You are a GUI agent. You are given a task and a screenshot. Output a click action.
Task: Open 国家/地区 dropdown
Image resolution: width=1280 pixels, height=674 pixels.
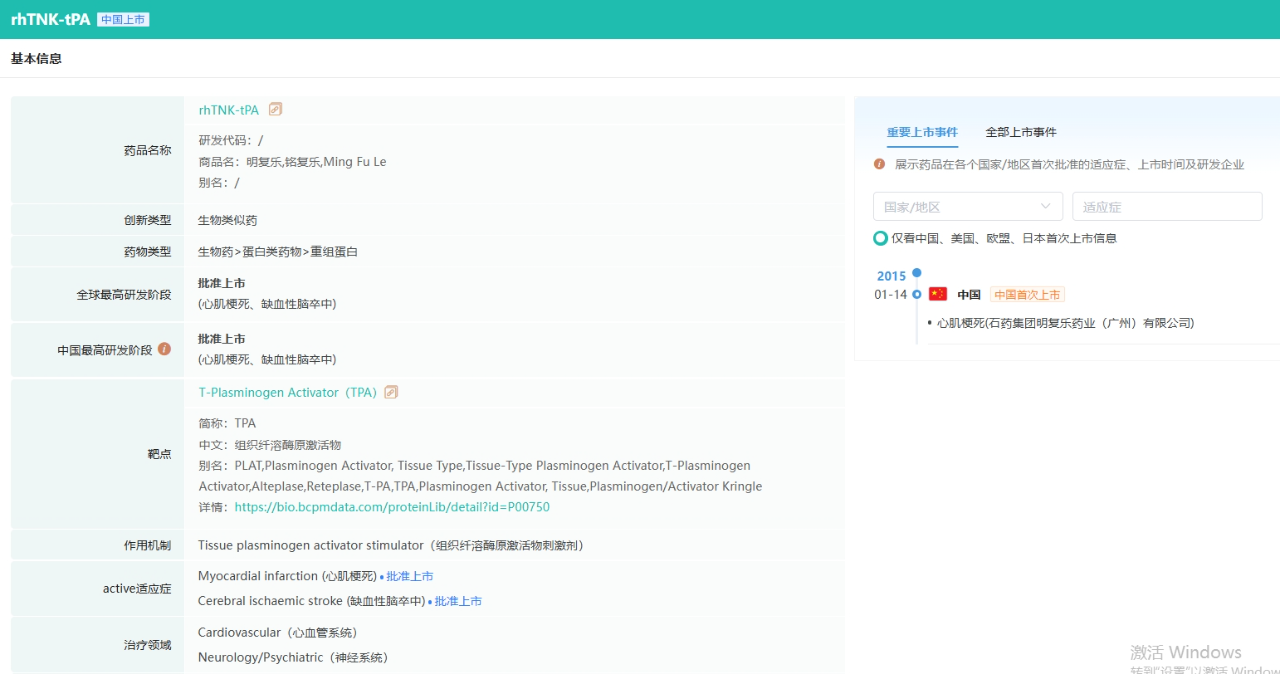(x=968, y=207)
